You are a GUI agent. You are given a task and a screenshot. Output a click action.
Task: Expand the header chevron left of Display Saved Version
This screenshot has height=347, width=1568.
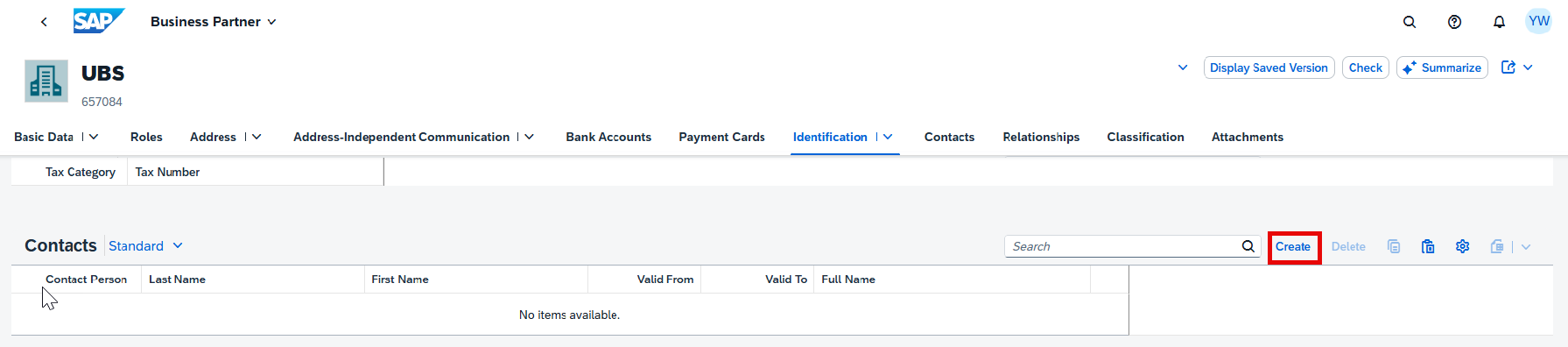(1183, 67)
